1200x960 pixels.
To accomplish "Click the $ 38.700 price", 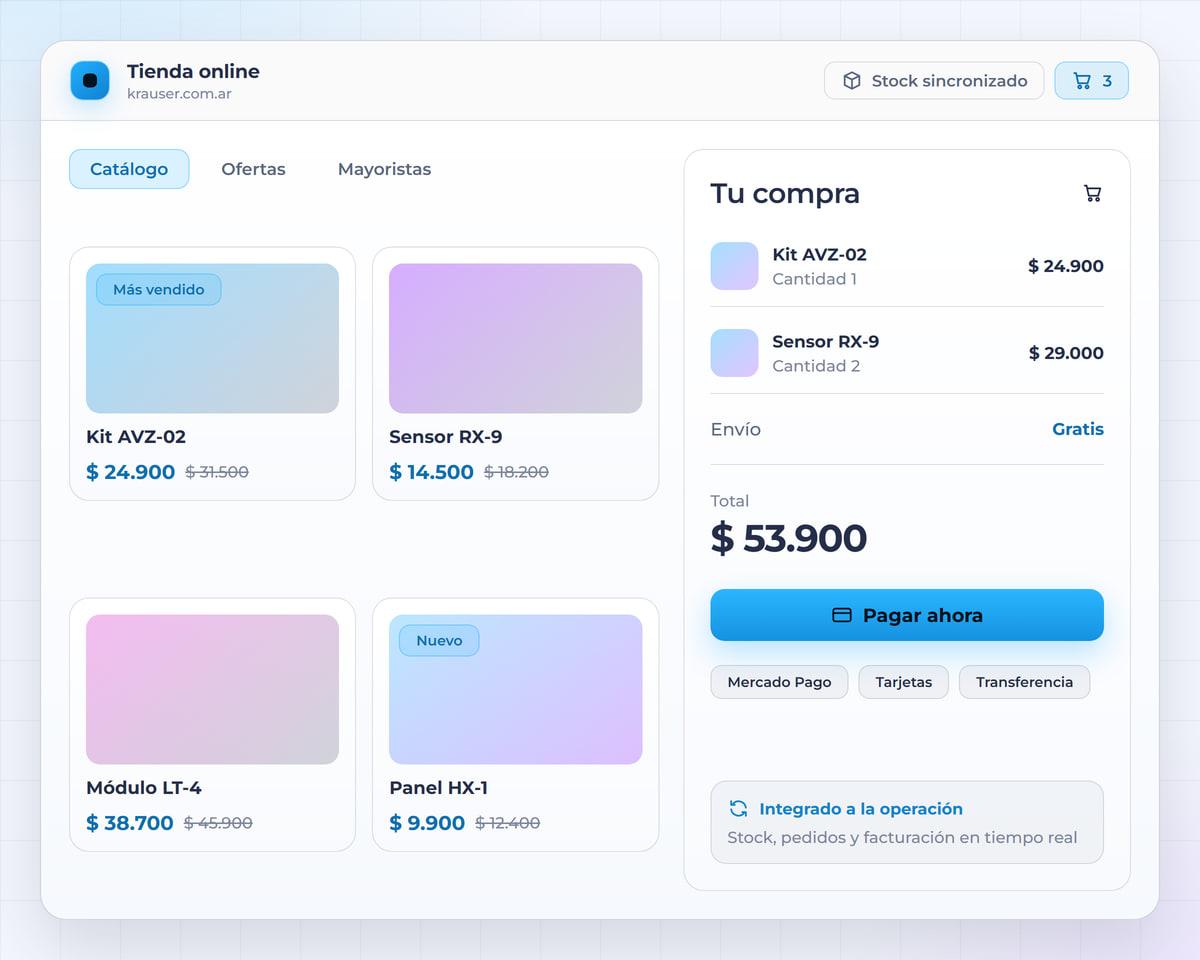I will point(130,823).
